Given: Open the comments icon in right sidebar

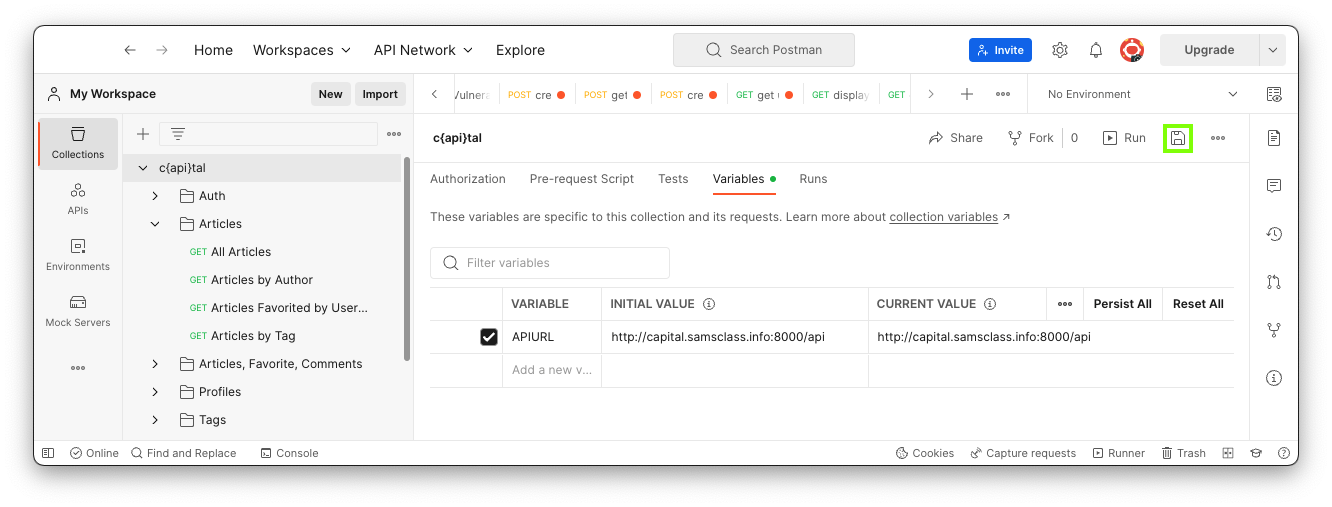Looking at the screenshot, I should point(1274,186).
